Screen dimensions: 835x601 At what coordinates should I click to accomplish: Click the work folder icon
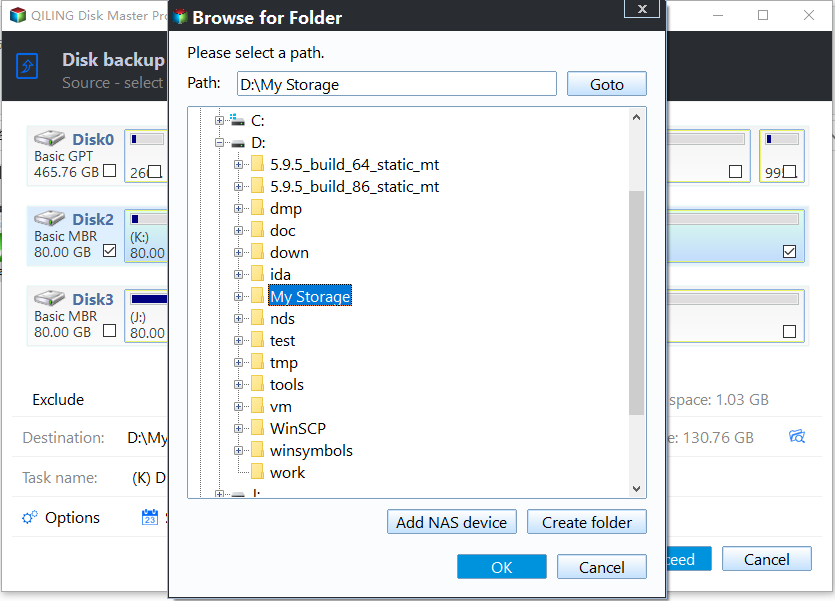click(x=257, y=471)
